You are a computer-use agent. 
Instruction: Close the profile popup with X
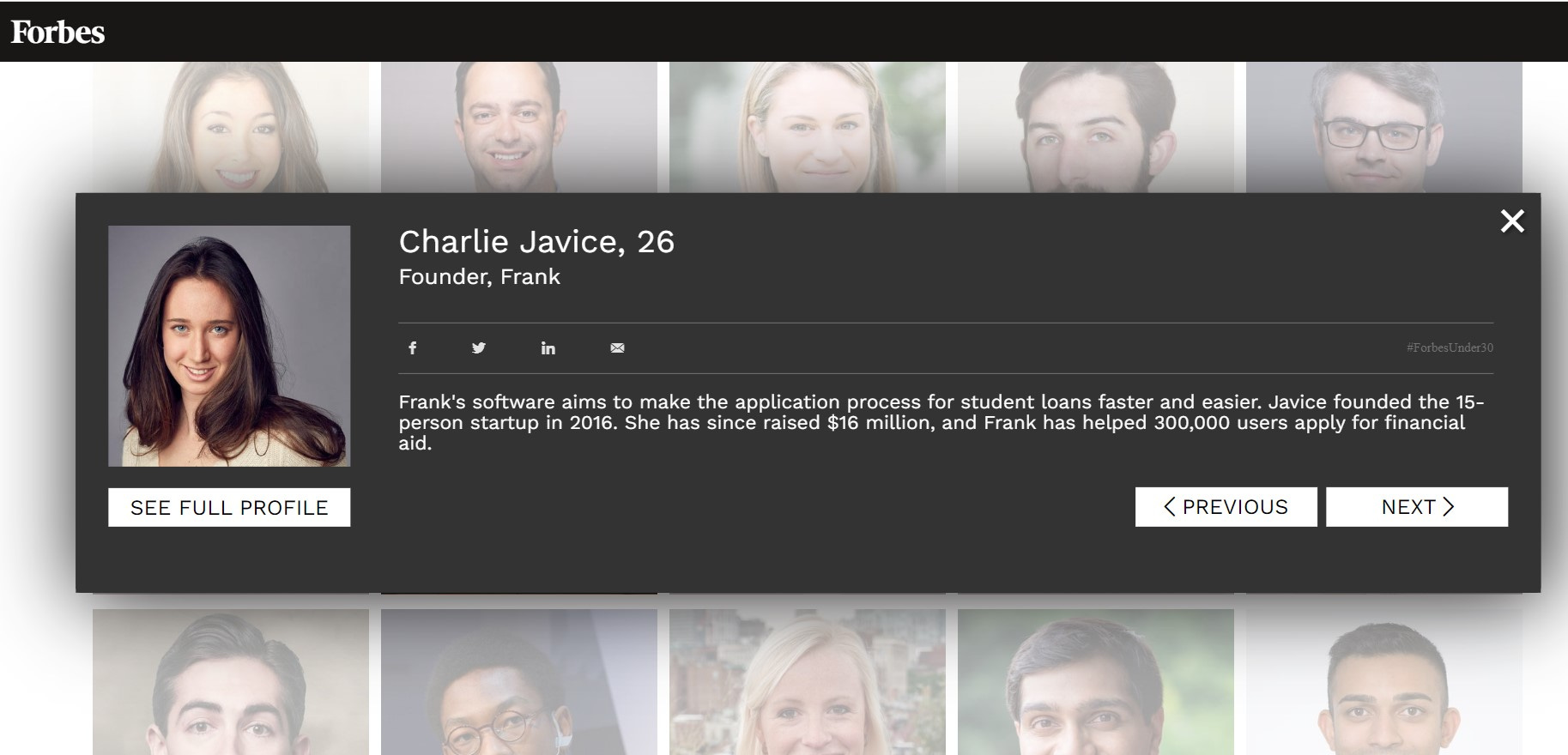[1512, 221]
